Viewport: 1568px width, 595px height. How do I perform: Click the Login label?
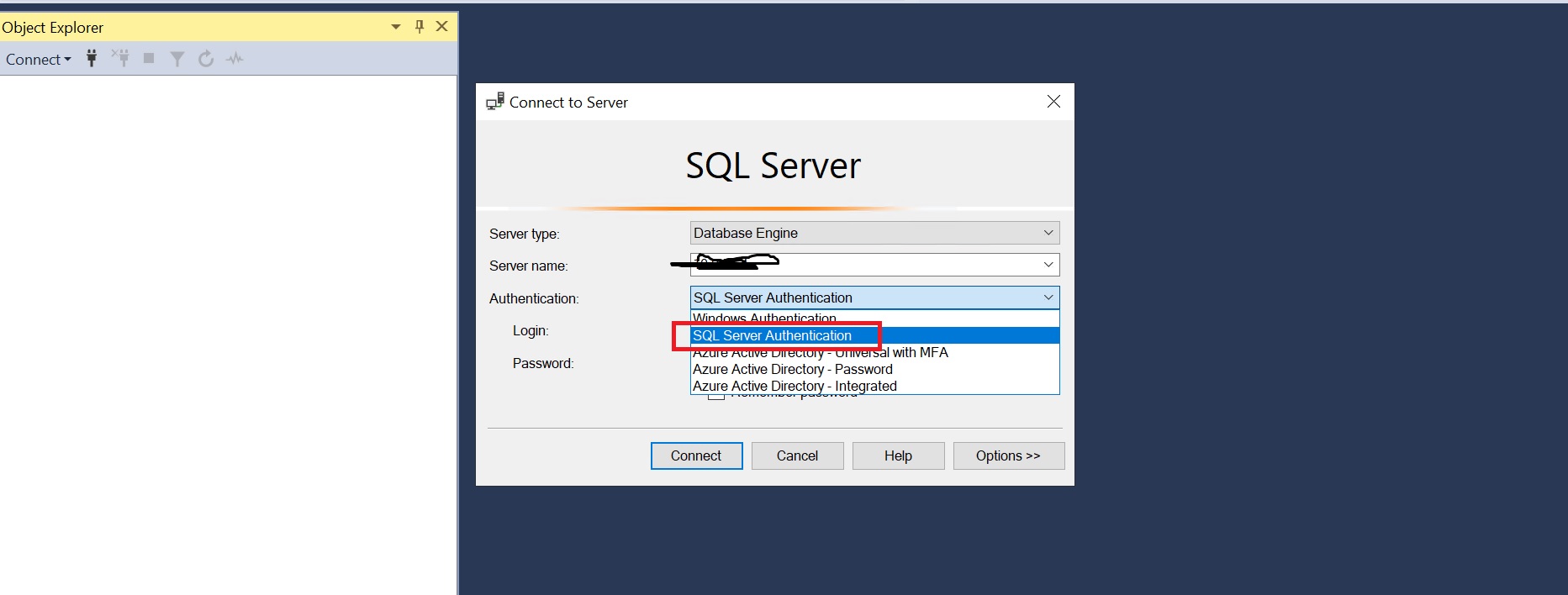[x=531, y=330]
